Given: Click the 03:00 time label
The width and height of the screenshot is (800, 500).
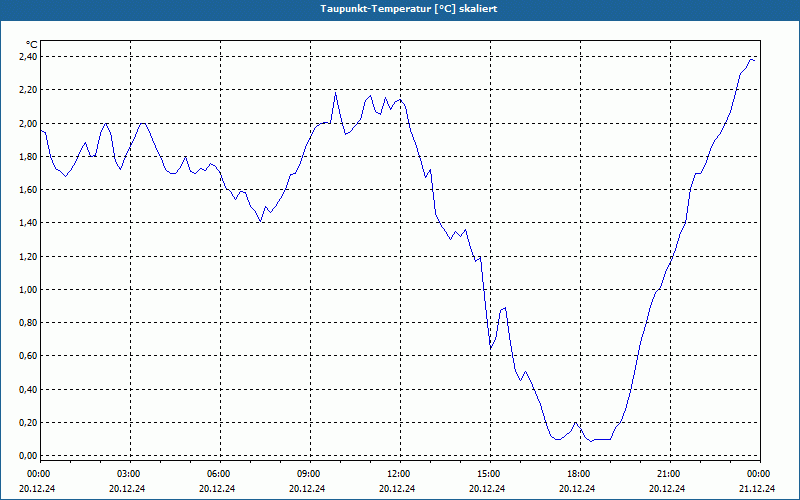Looking at the screenshot, I should coord(130,474).
